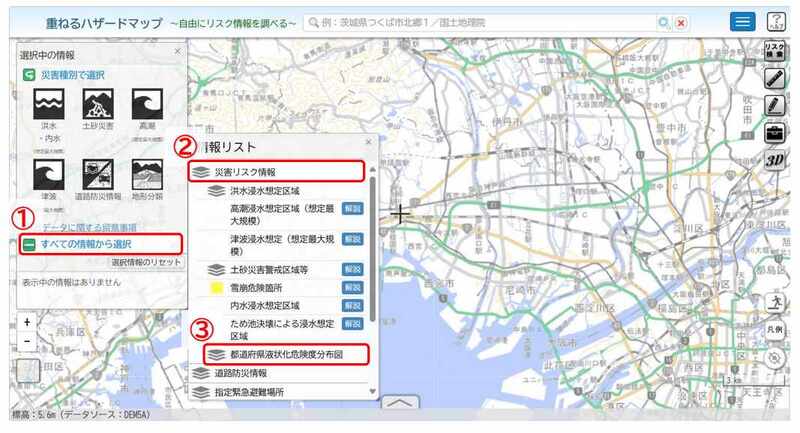Zoom in with the plus button
This screenshot has height=433, width=800.
pyautogui.click(x=28, y=322)
